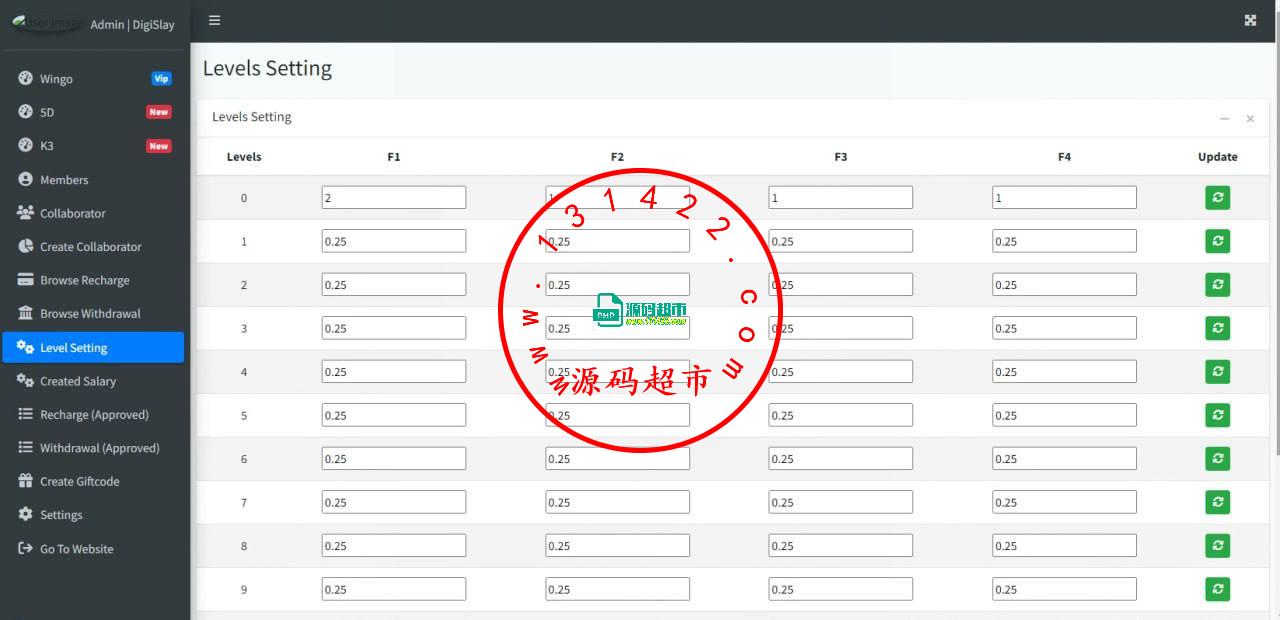Close the Levels Setting card with X icon
Image resolution: width=1280 pixels, height=620 pixels.
click(1250, 118)
